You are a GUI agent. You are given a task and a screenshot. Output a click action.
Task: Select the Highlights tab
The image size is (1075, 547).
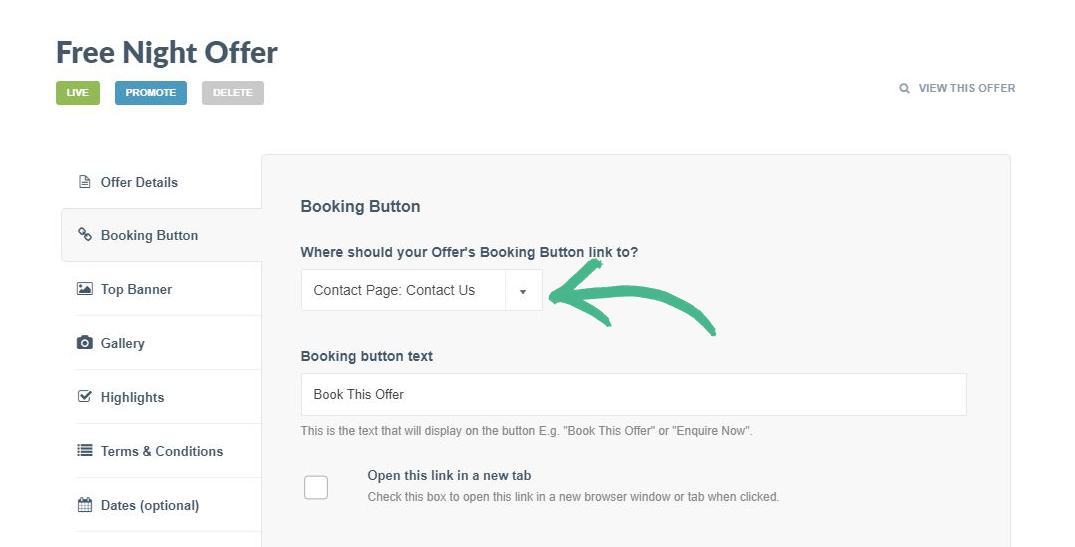[x=132, y=397]
